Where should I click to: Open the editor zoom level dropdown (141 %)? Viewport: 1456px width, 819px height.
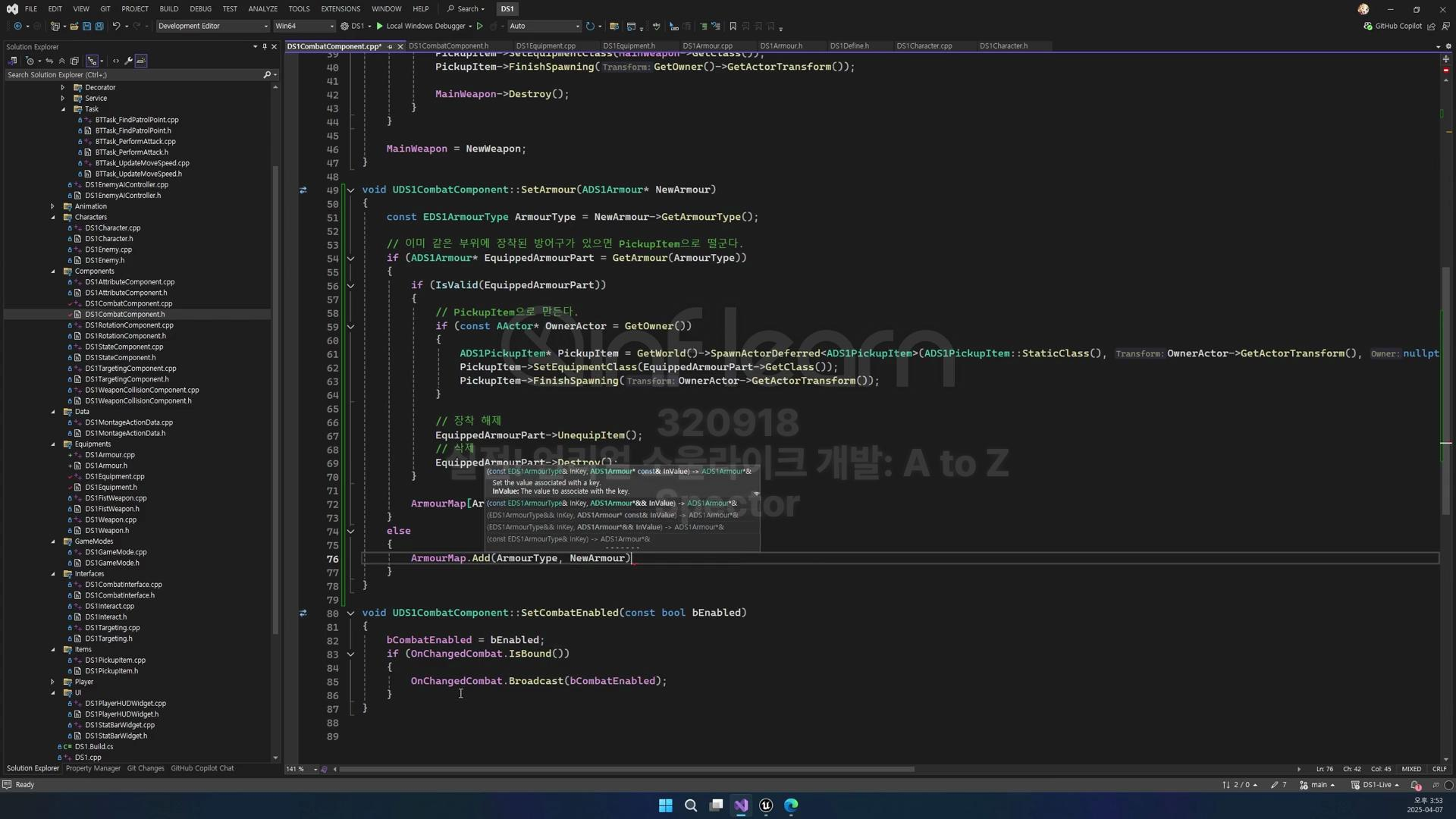[301, 769]
